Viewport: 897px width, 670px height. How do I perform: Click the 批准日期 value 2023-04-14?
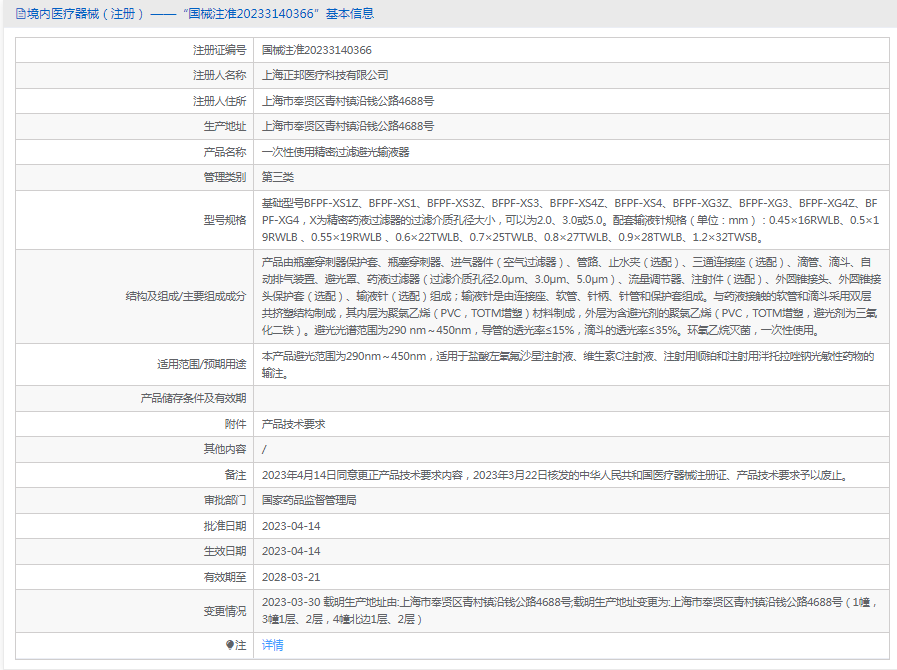291,526
